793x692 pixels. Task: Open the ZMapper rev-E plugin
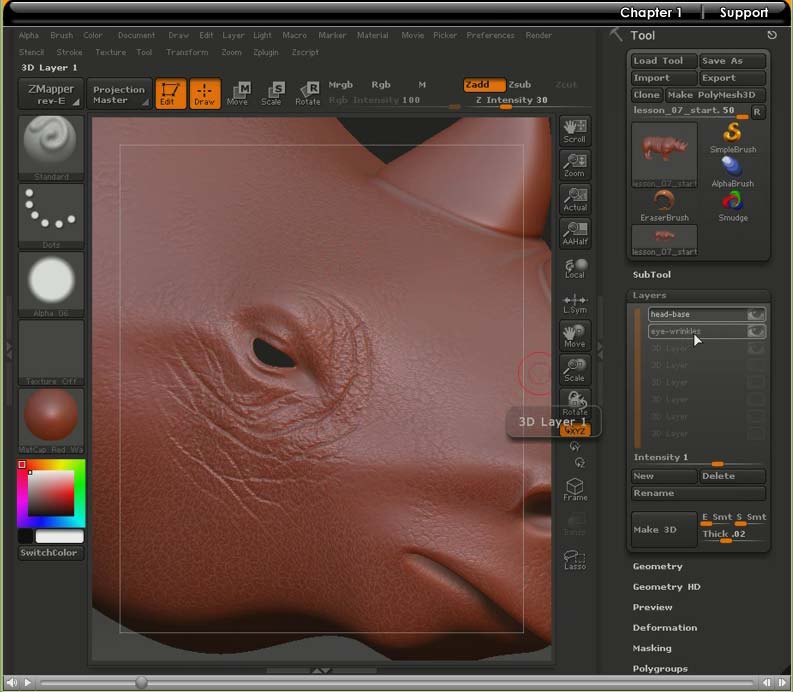click(51, 94)
